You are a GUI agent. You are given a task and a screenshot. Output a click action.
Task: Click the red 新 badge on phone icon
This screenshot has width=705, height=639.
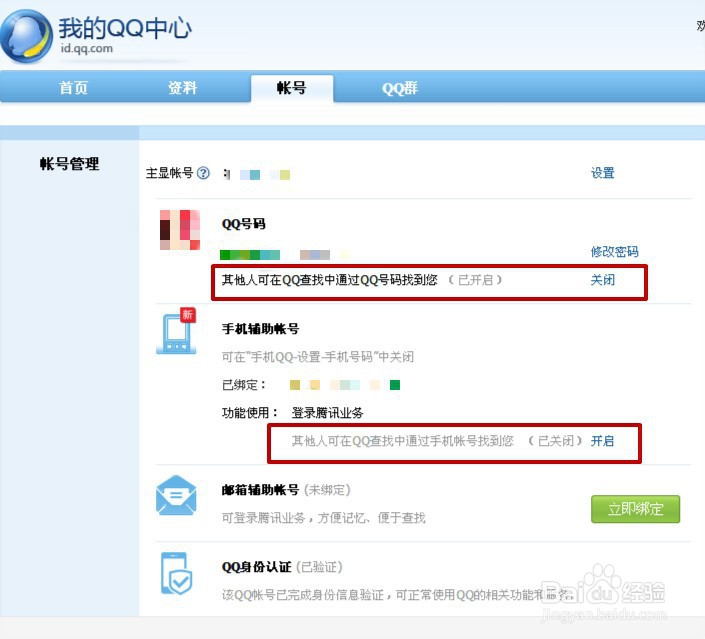(x=187, y=315)
